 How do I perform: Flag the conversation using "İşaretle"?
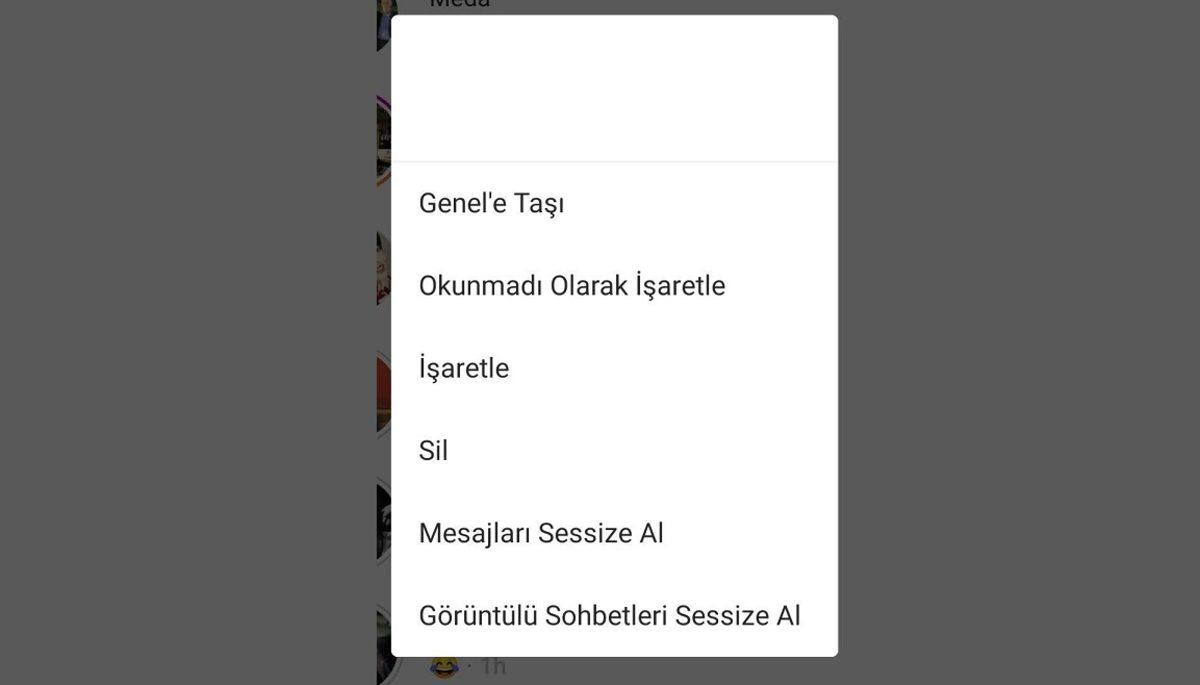(463, 367)
